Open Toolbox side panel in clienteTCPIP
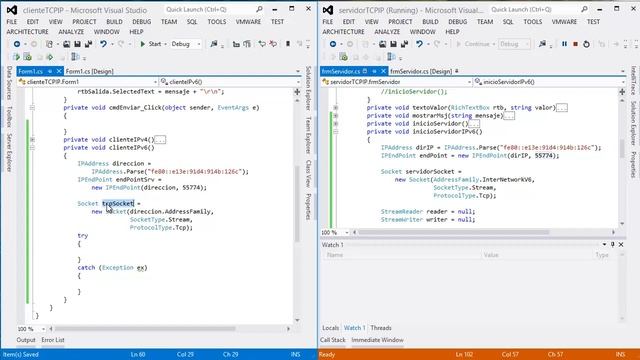This screenshot has height=360, width=640. click(9, 117)
